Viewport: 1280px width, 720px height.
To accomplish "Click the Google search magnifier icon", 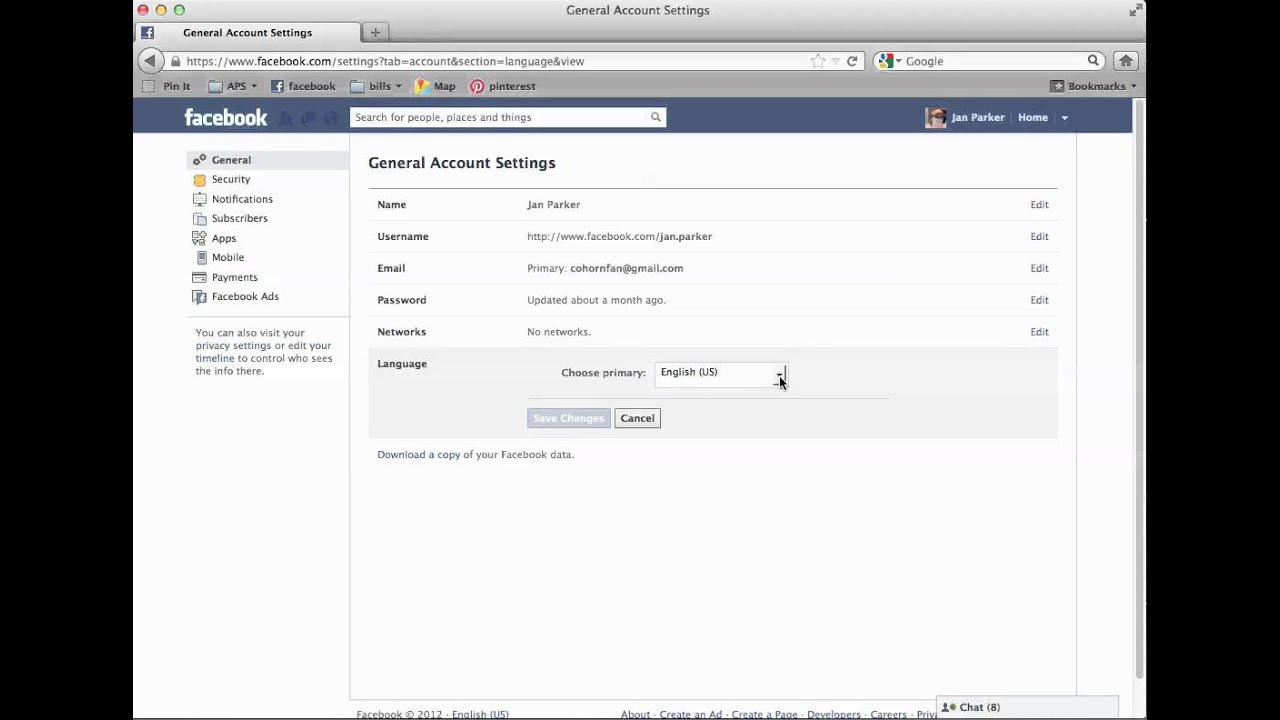I will (1094, 61).
